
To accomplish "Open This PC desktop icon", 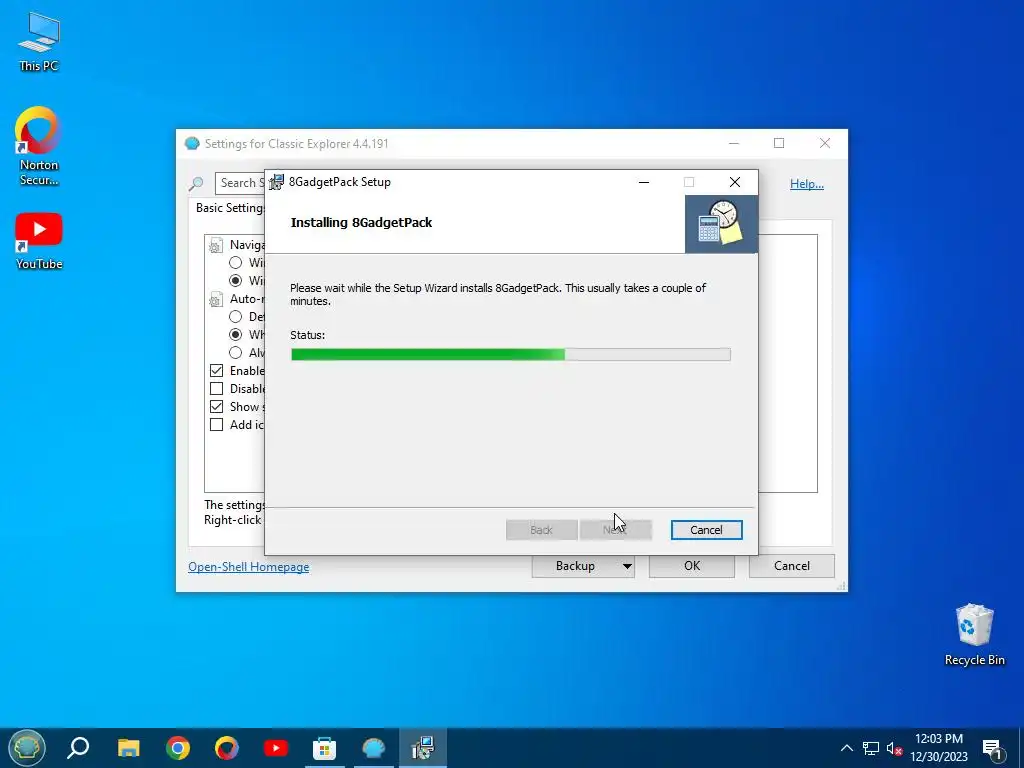I will coord(39,41).
